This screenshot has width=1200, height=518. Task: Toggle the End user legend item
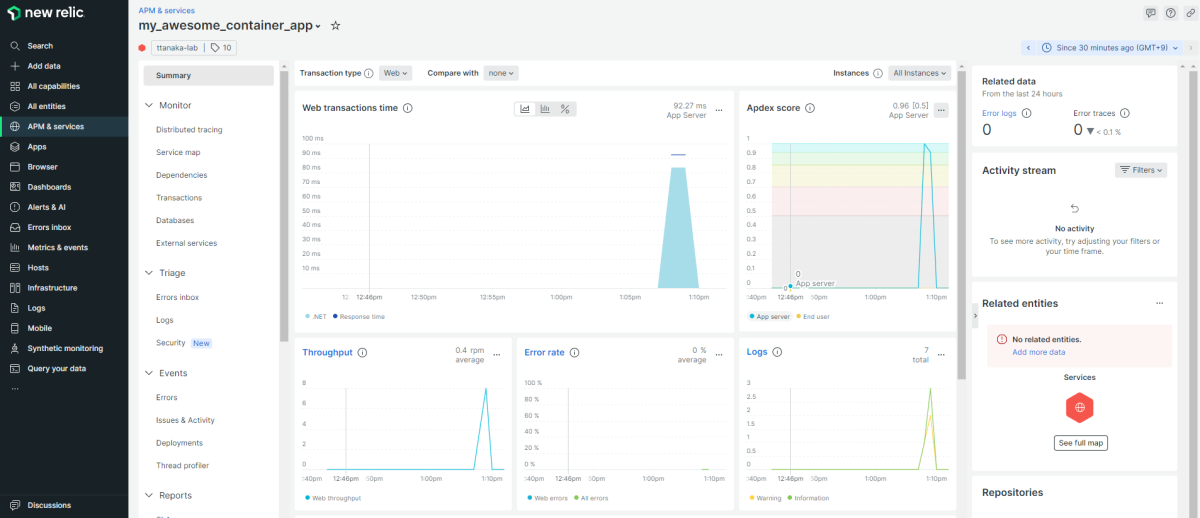(x=813, y=316)
